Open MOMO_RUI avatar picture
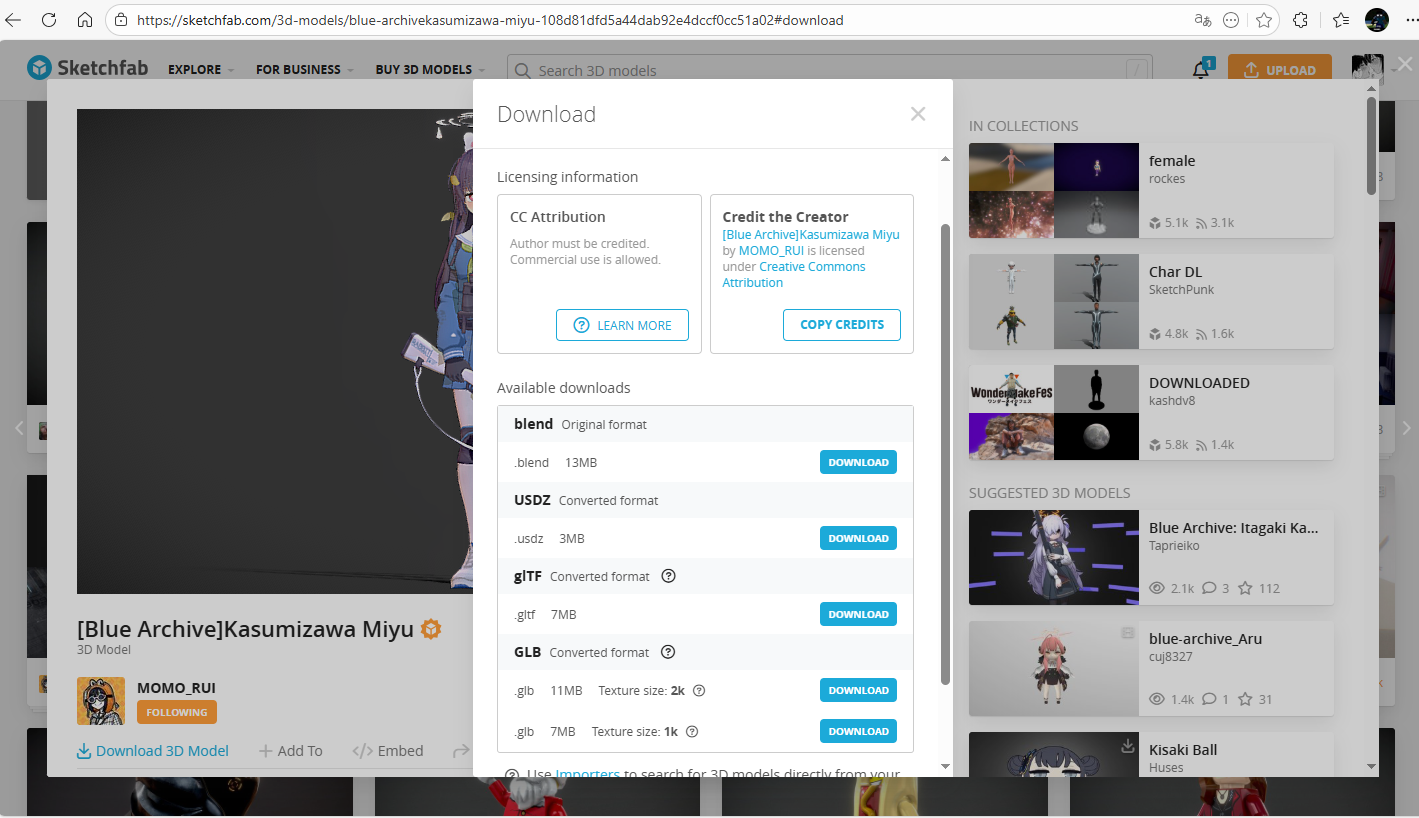Image resolution: width=1419 pixels, height=818 pixels. (101, 700)
